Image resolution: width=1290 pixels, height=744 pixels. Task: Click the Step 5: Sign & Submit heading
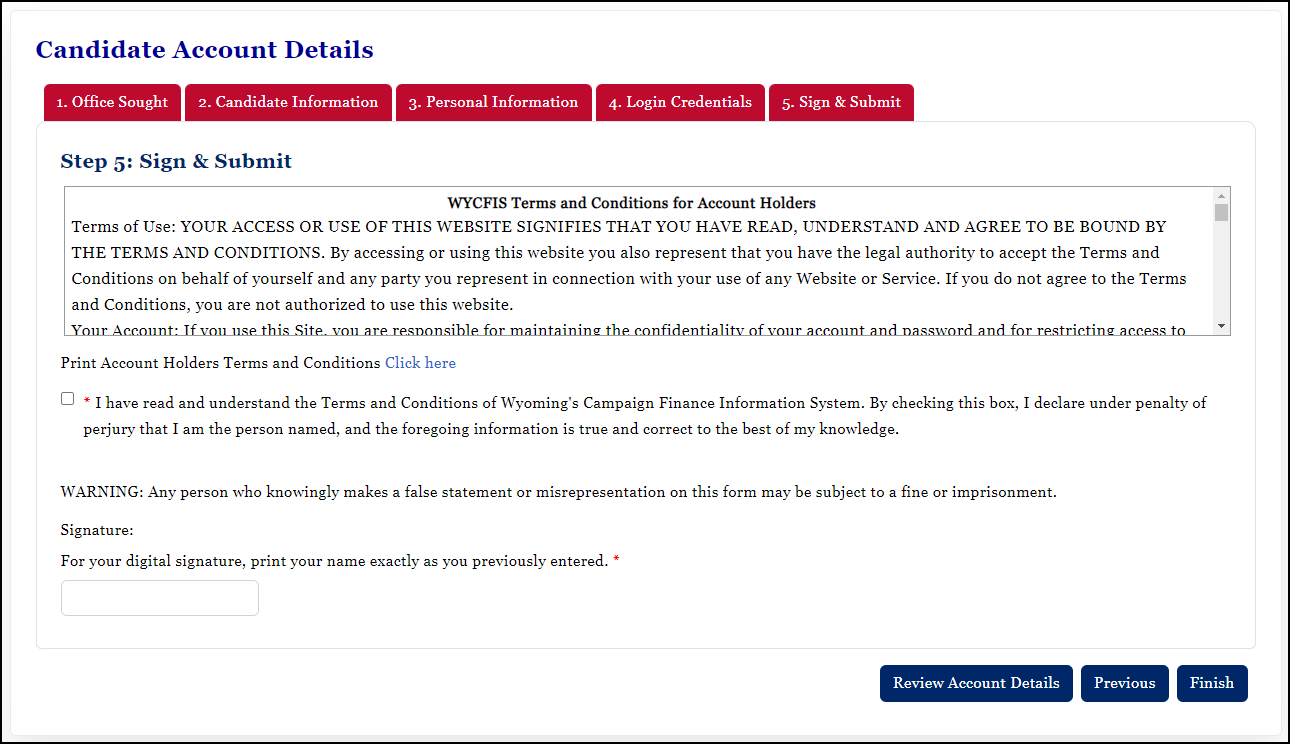(x=176, y=161)
